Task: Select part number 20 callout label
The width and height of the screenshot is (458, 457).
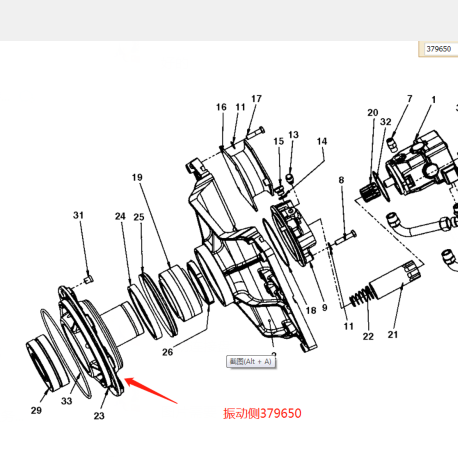Action: coord(373,113)
